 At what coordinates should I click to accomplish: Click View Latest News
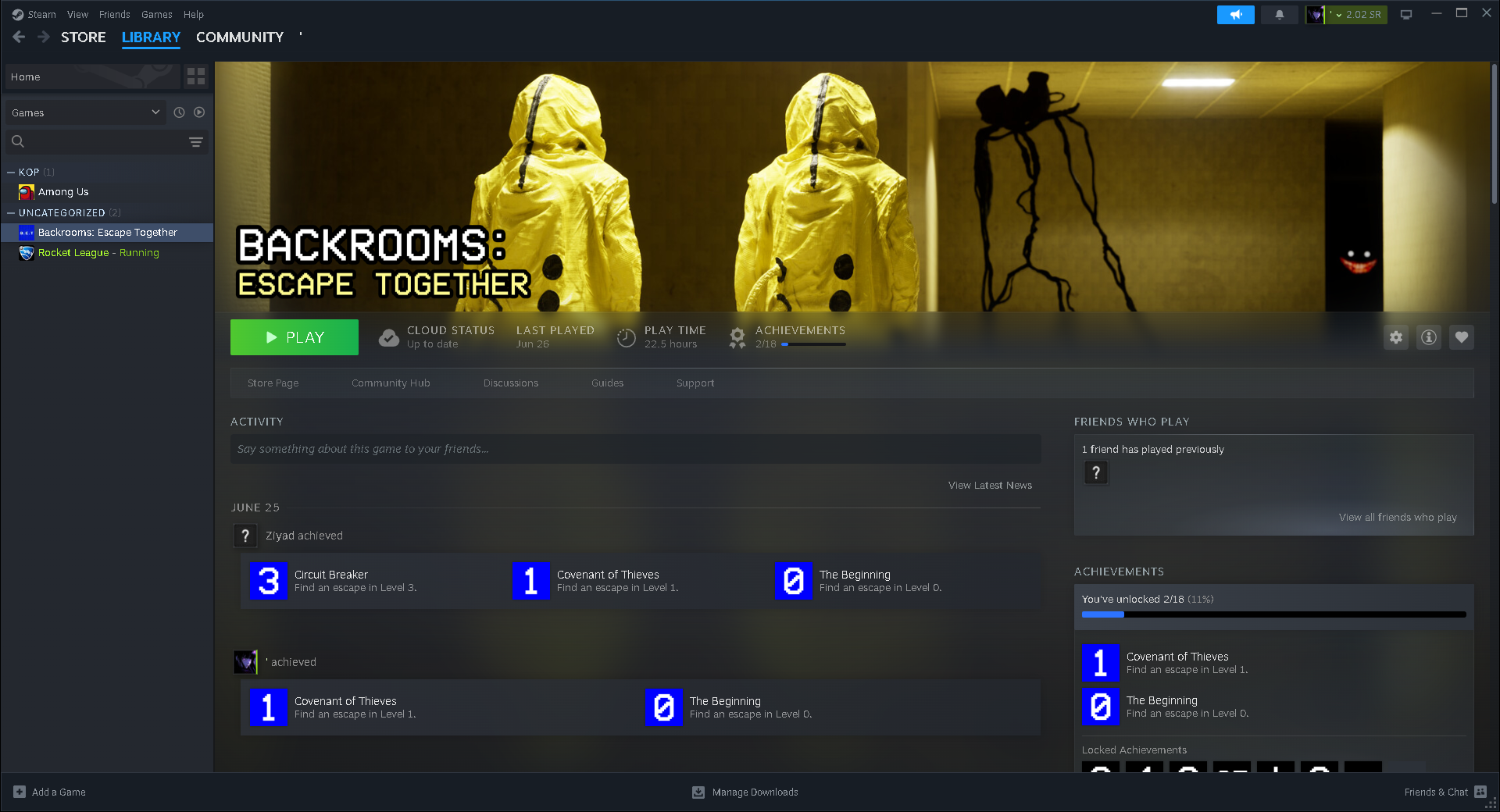pyautogui.click(x=990, y=486)
